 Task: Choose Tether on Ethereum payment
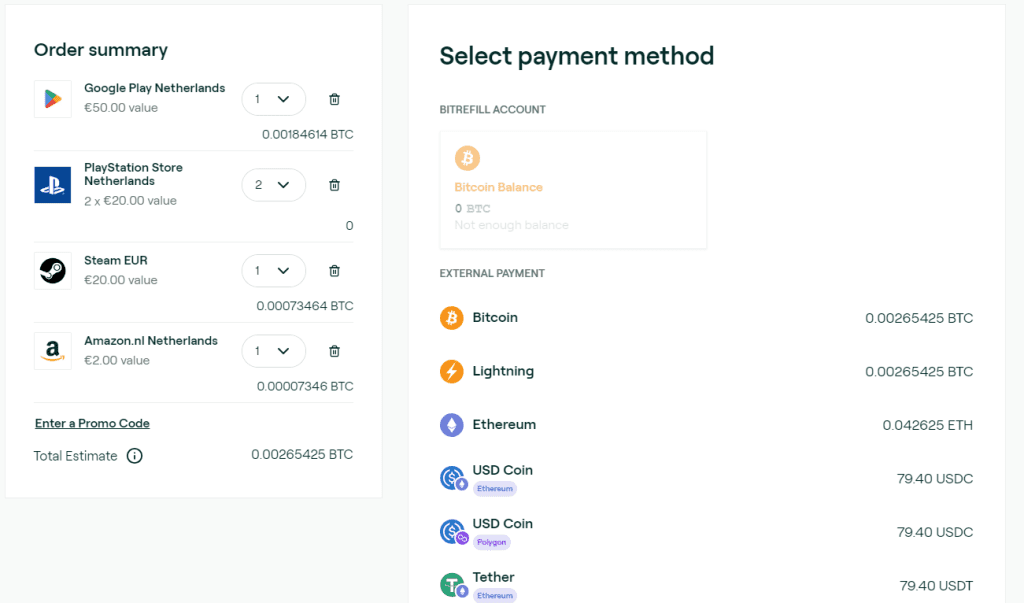pyautogui.click(x=706, y=584)
